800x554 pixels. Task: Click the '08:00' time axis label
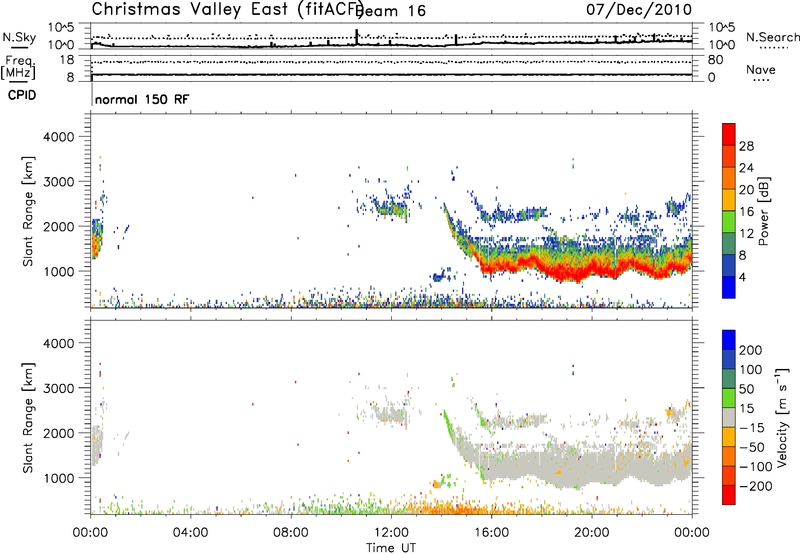click(x=291, y=533)
